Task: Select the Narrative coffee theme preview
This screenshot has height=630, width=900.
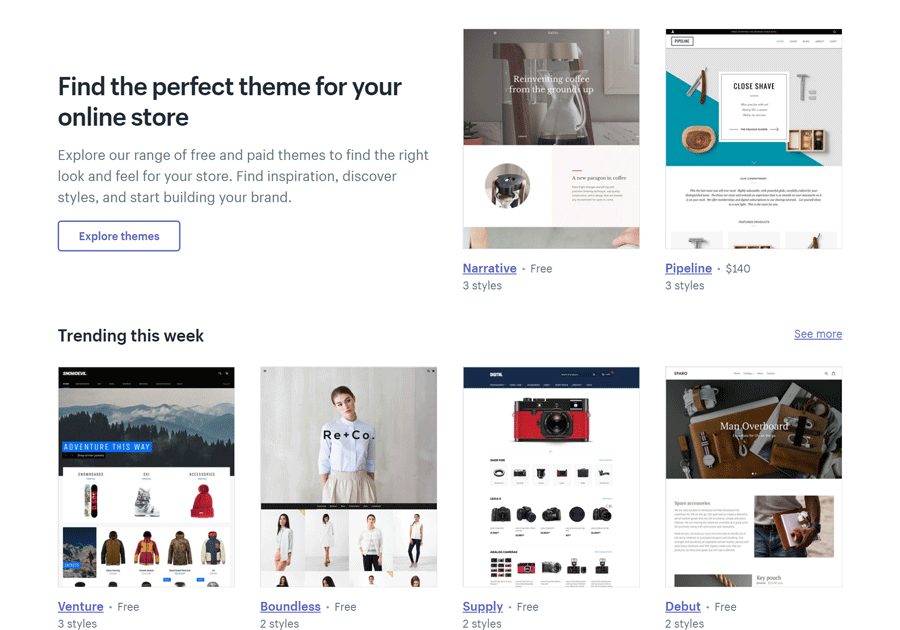Action: point(551,139)
